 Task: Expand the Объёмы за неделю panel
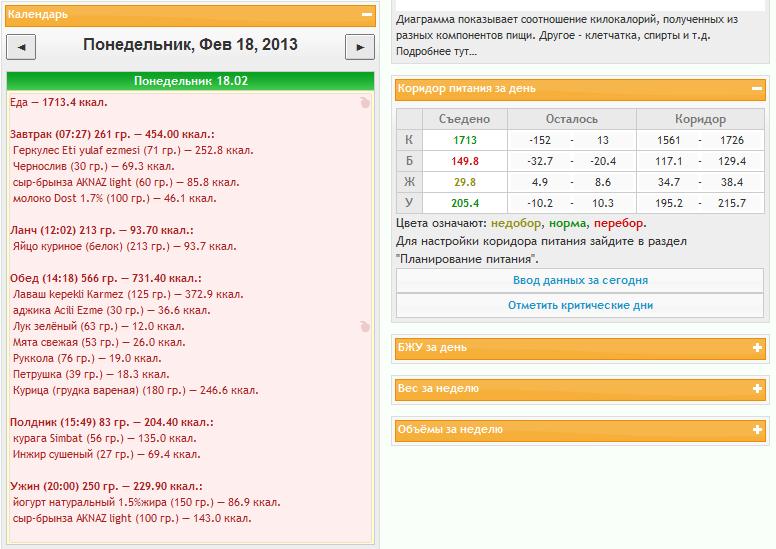[x=757, y=430]
